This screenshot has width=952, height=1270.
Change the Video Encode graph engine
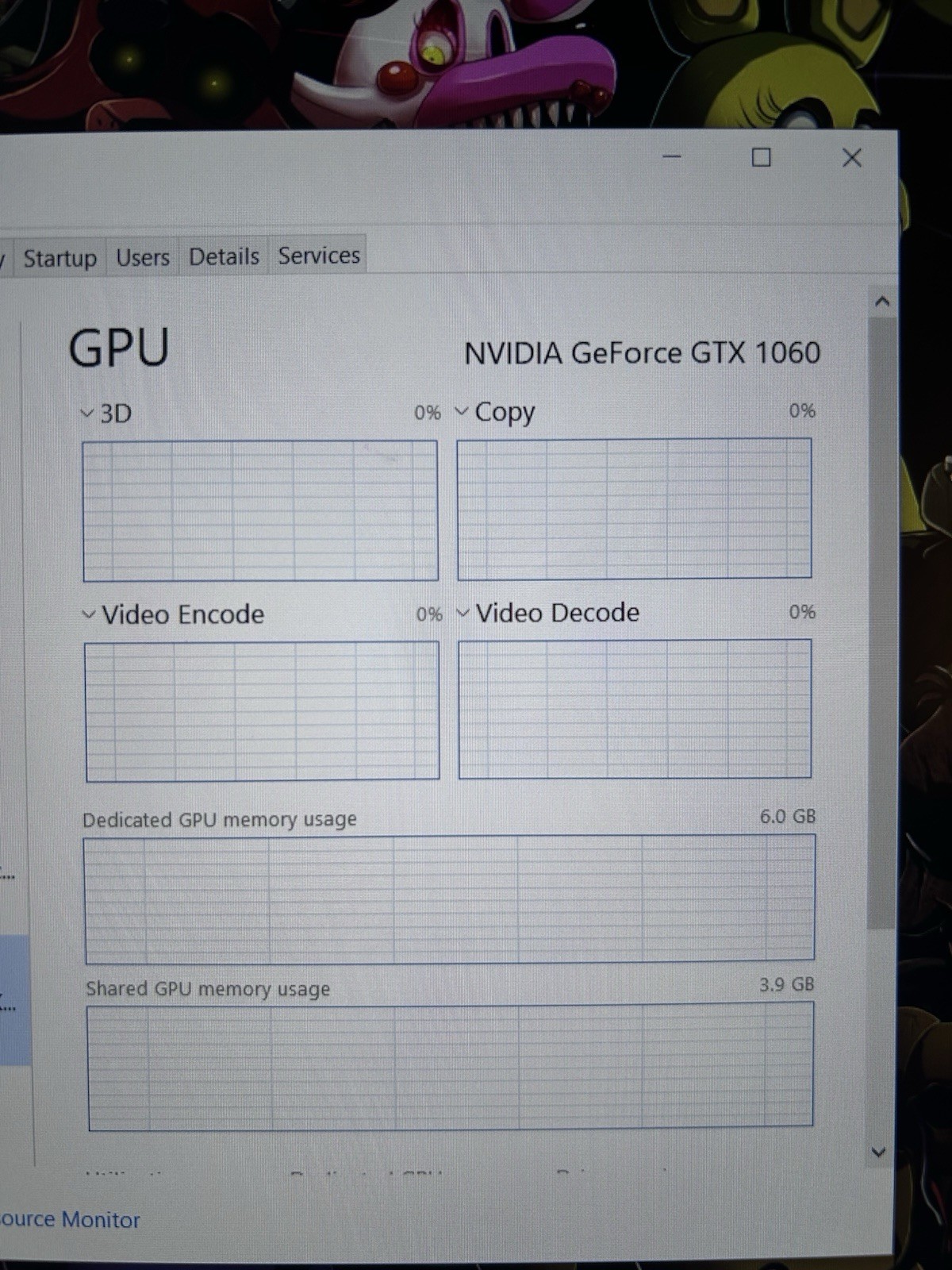[x=89, y=615]
